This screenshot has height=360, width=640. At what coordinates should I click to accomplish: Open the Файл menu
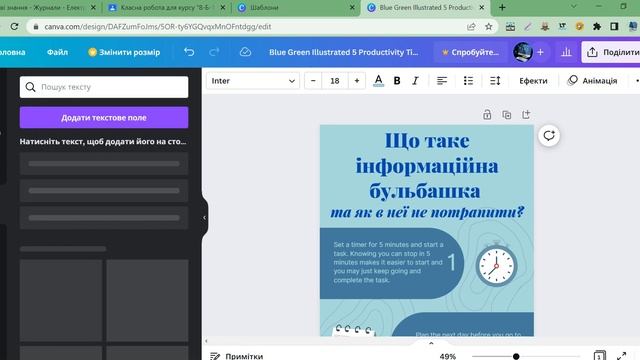pyautogui.click(x=57, y=52)
